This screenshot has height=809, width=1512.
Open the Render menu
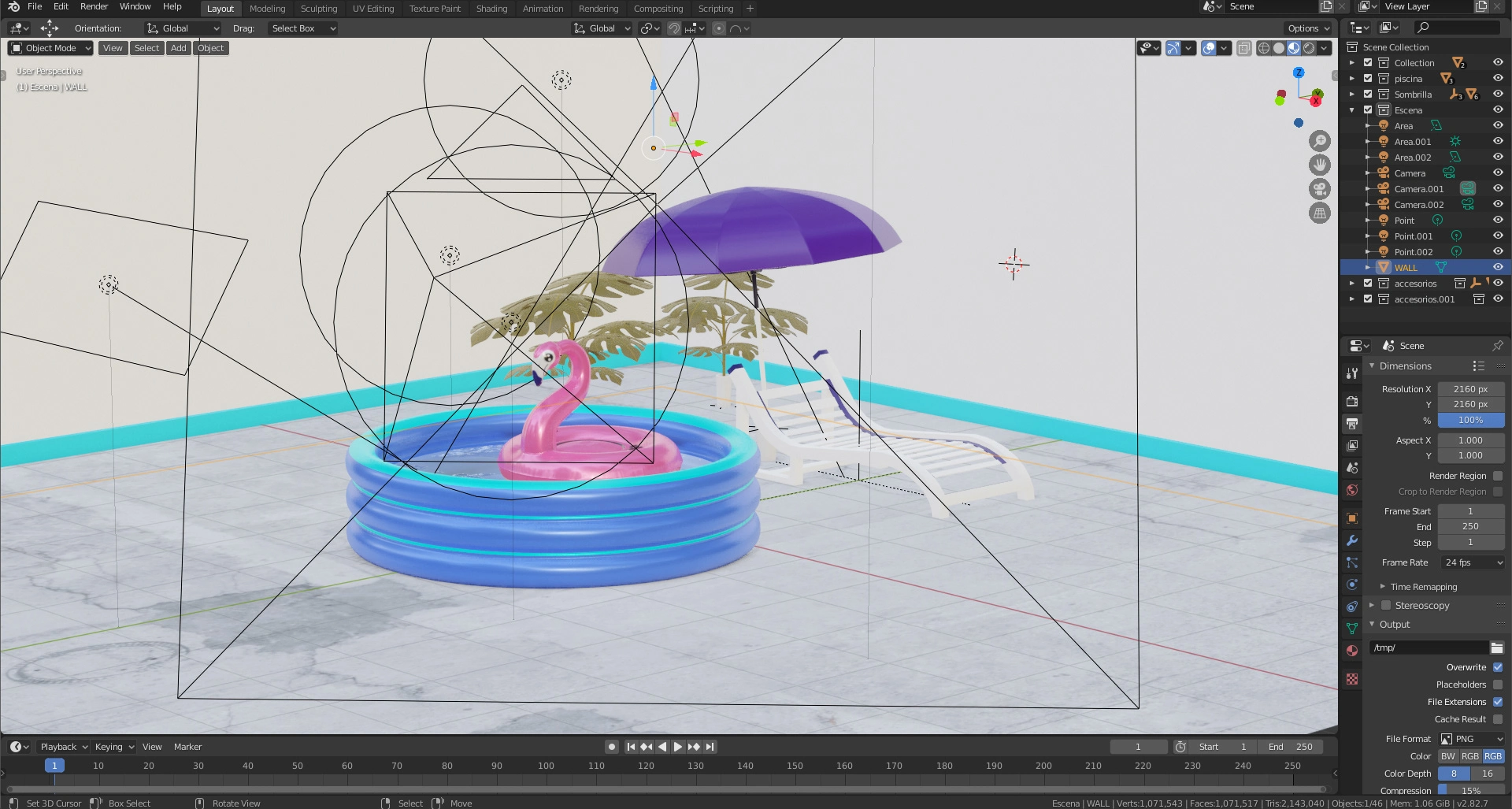pos(94,7)
